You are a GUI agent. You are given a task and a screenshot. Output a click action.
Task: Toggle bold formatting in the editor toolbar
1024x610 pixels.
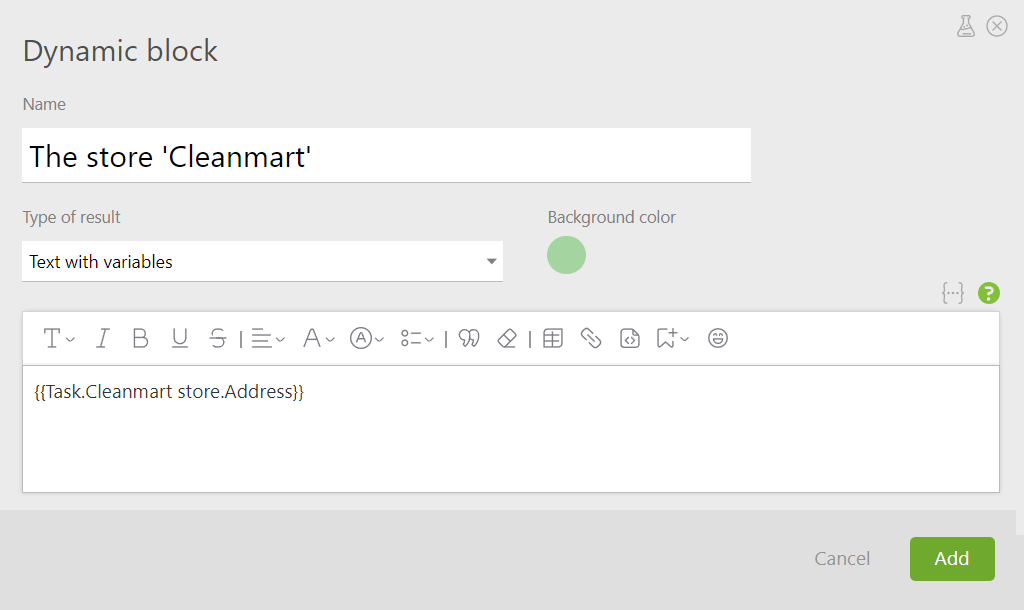tap(140, 338)
